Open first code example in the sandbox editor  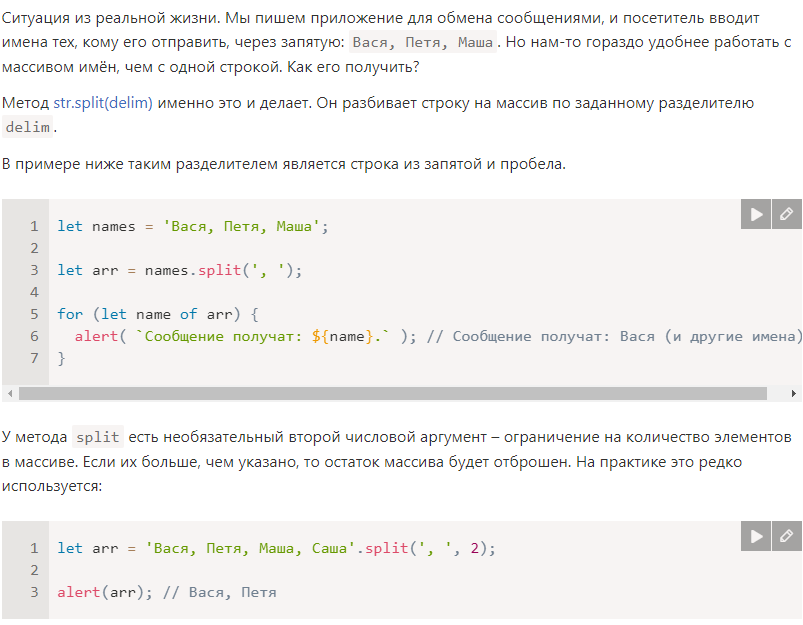click(787, 214)
